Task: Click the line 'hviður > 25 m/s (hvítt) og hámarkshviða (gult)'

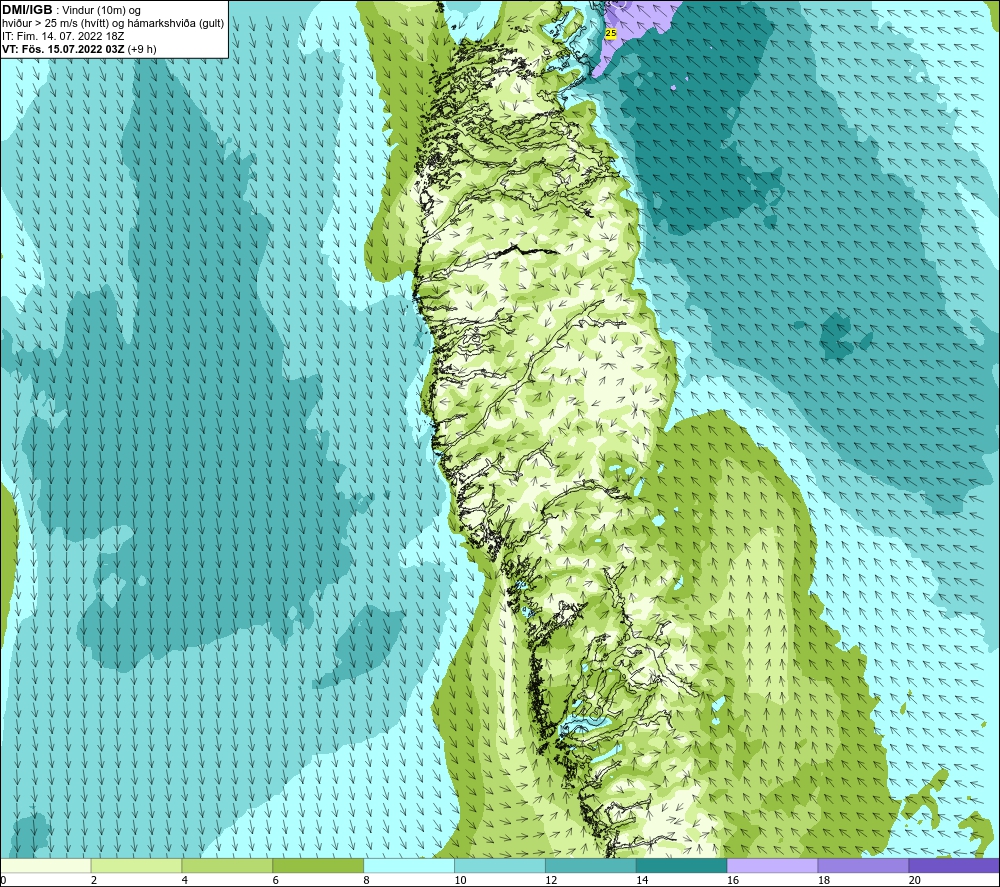Action: coord(113,23)
